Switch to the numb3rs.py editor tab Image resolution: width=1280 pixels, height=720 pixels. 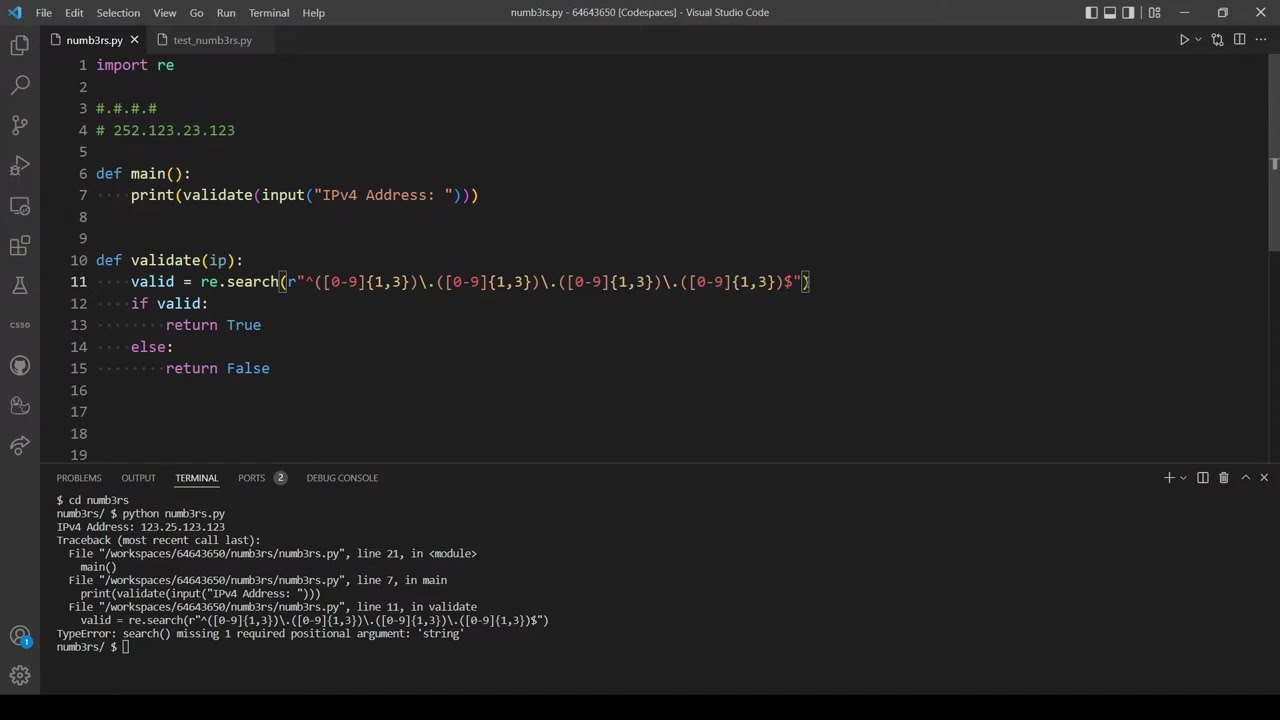click(95, 40)
